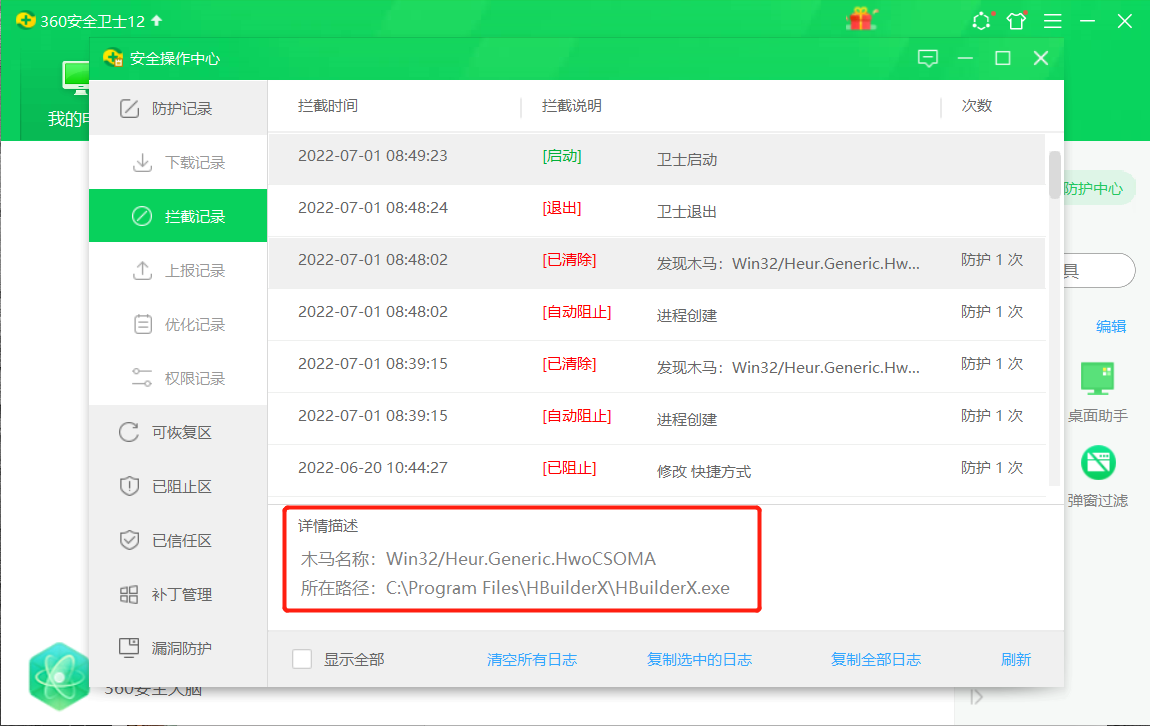Click the feedback message icon in 安全操作中心
Viewport: 1150px width, 726px height.
[928, 58]
